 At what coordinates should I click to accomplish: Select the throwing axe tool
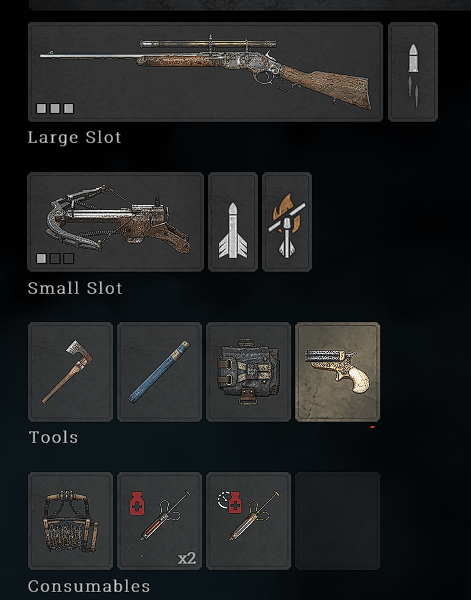[x=70, y=372]
